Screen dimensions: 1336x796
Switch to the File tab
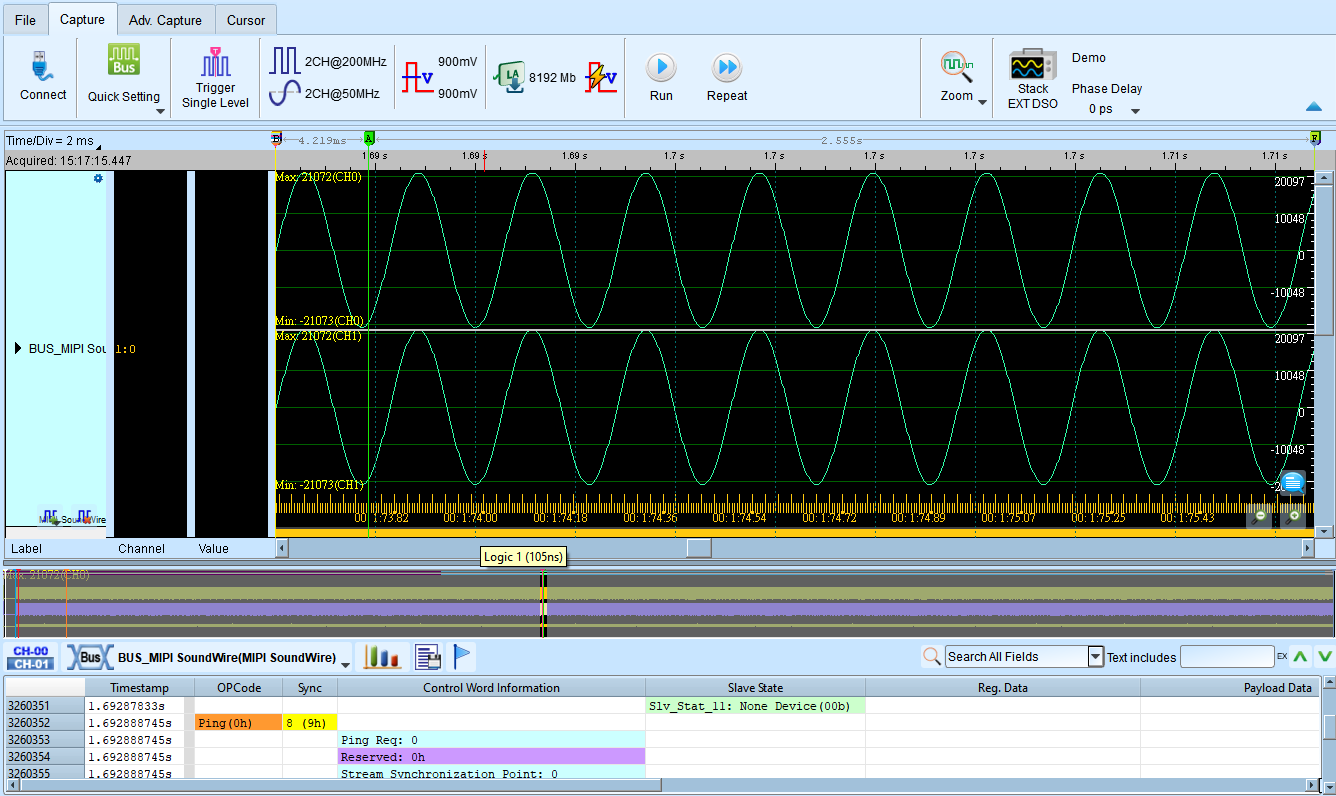point(25,20)
